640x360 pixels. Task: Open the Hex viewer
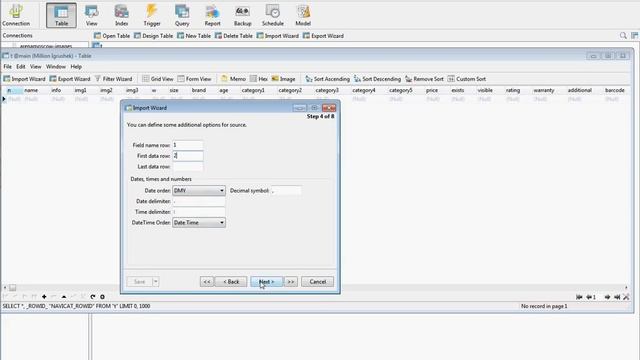(x=259, y=79)
